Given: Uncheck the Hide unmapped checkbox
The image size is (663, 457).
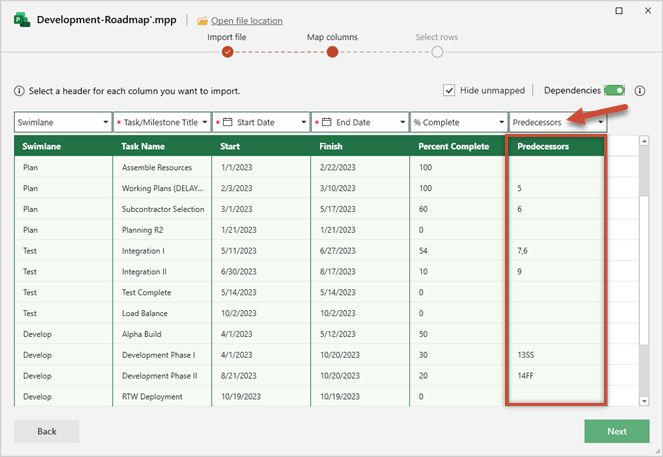Looking at the screenshot, I should pyautogui.click(x=449, y=90).
